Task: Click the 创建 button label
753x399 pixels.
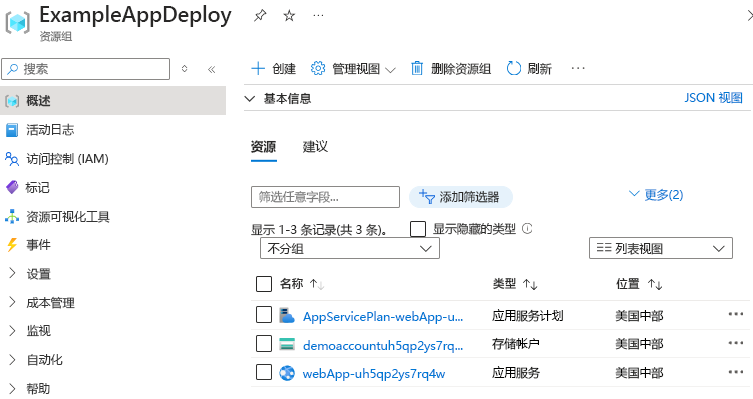Action: 284,69
